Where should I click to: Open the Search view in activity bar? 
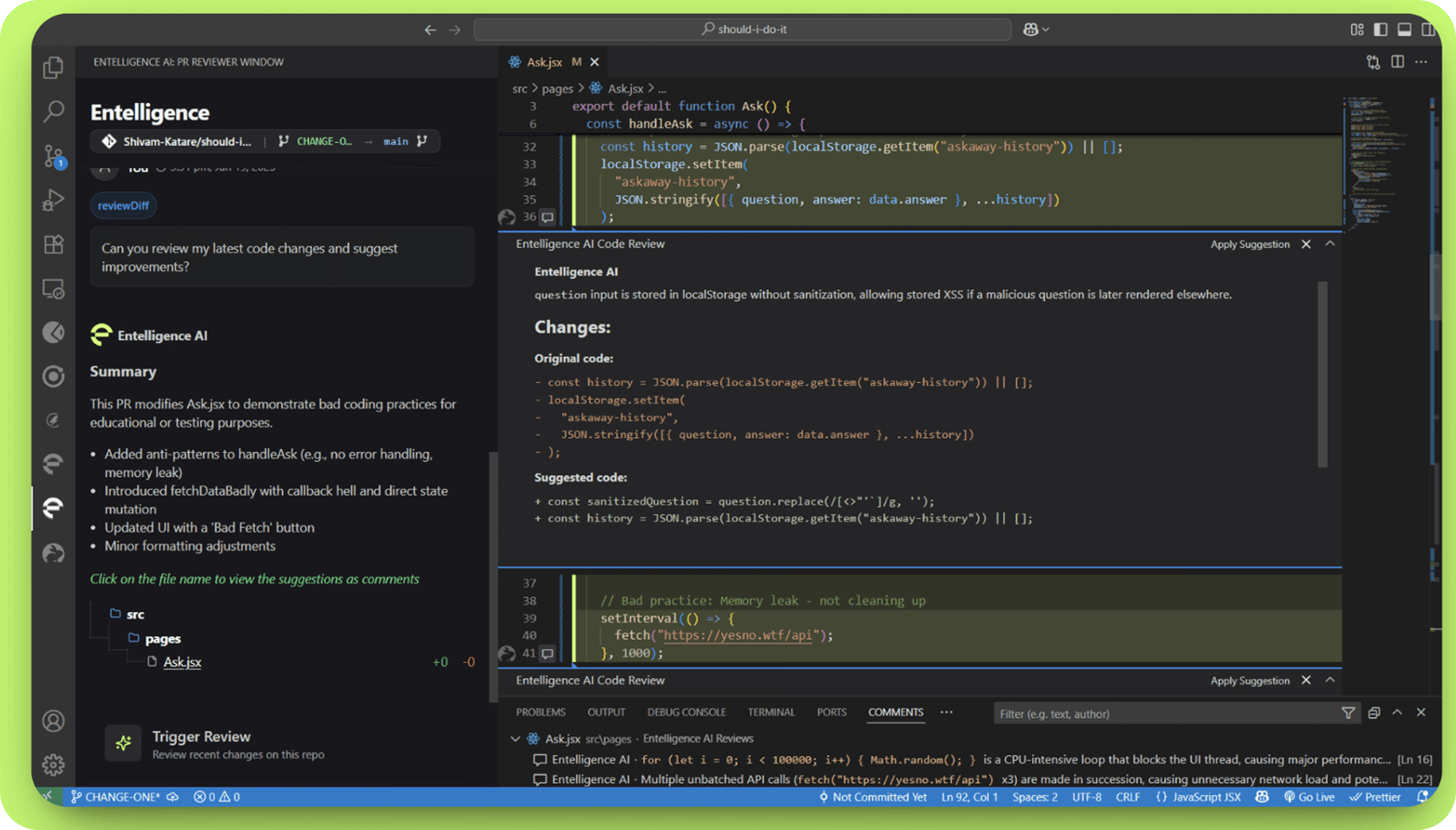pyautogui.click(x=53, y=111)
